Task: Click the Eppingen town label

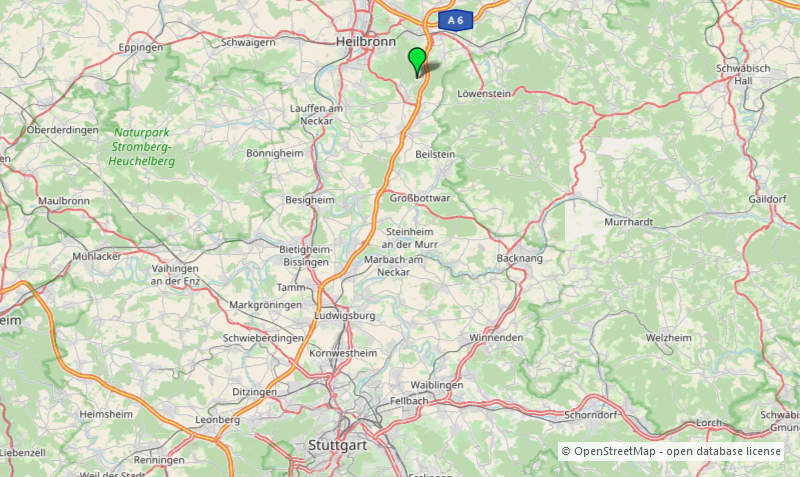Action: pos(141,48)
